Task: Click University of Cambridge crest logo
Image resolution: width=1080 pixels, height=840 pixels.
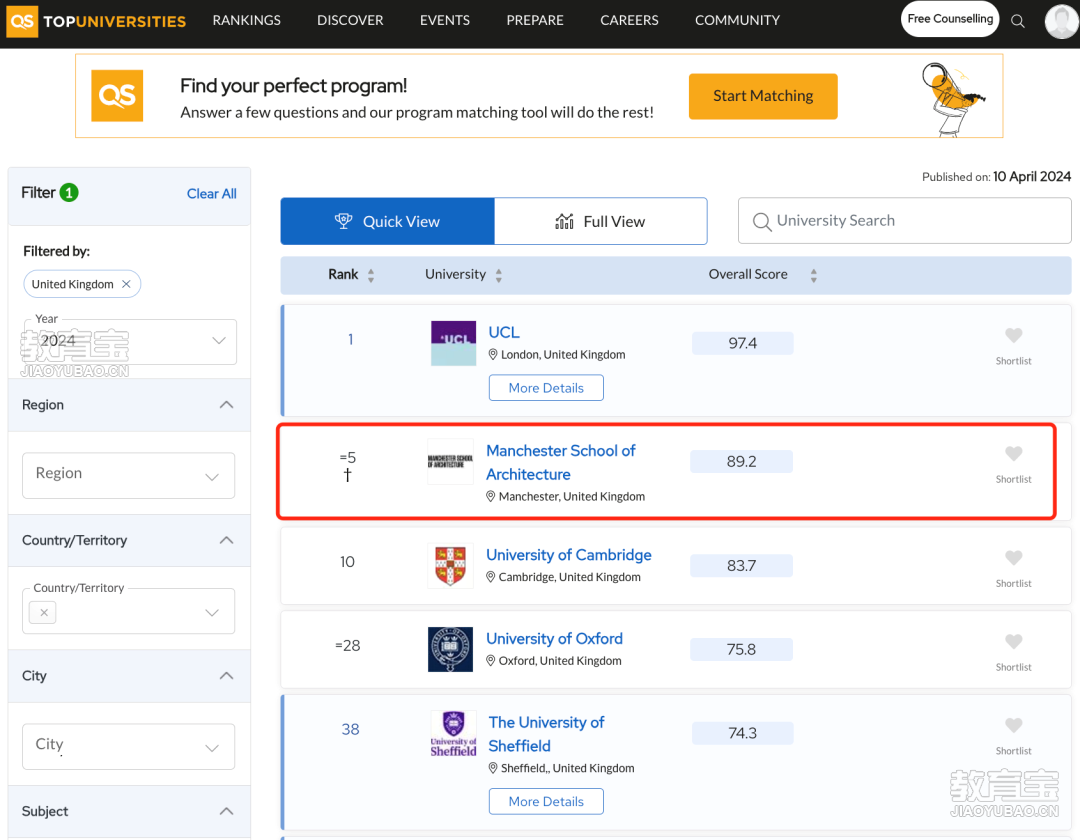Action: tap(450, 566)
